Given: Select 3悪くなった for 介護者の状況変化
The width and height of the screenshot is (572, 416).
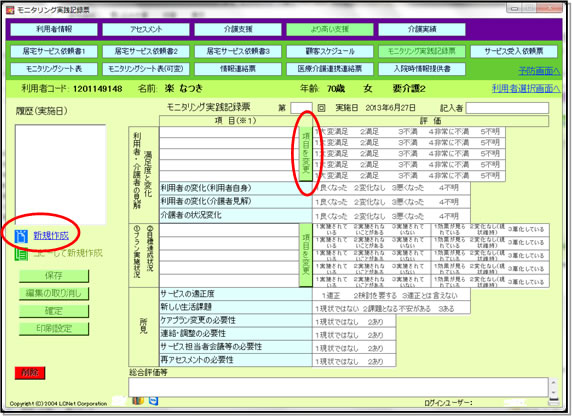Looking at the screenshot, I should (407, 216).
